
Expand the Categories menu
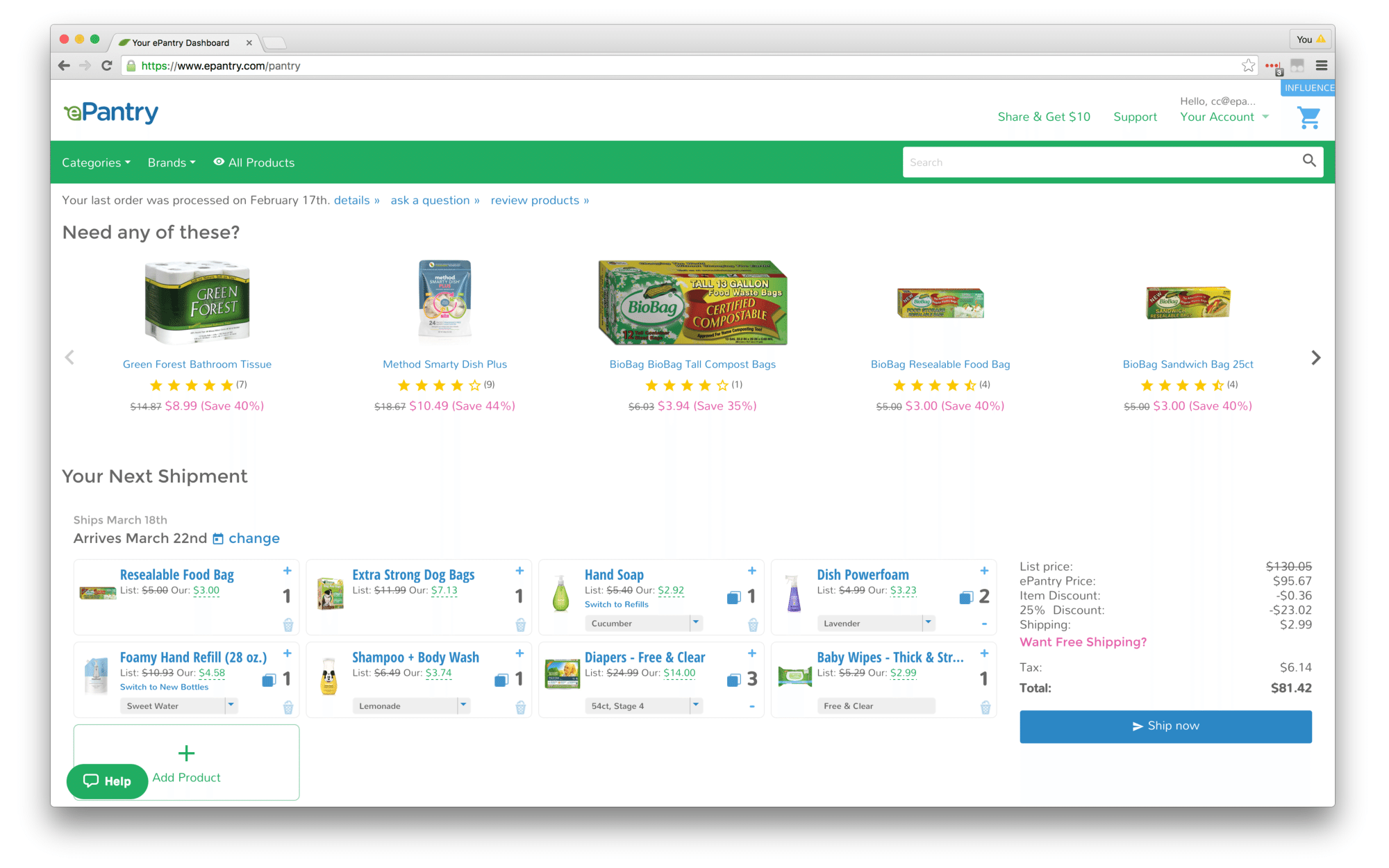coord(96,162)
